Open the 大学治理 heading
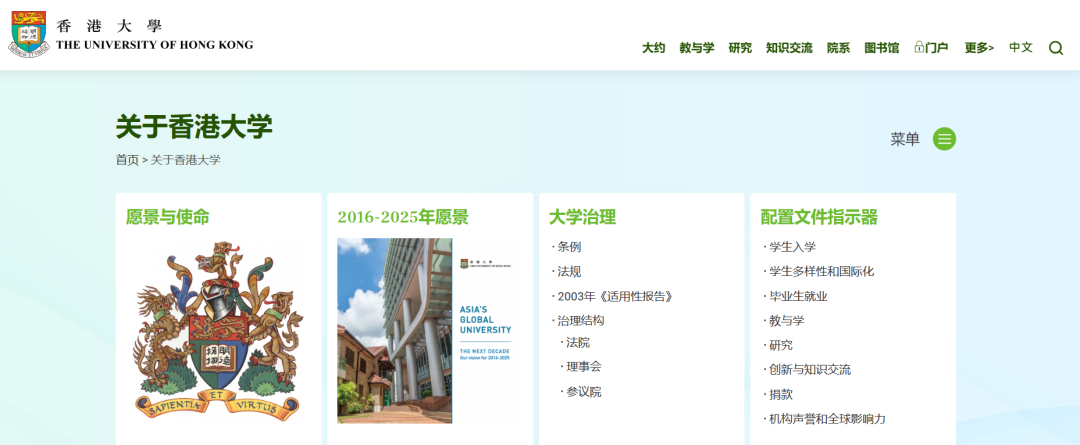The height and width of the screenshot is (445, 1080). (582, 217)
